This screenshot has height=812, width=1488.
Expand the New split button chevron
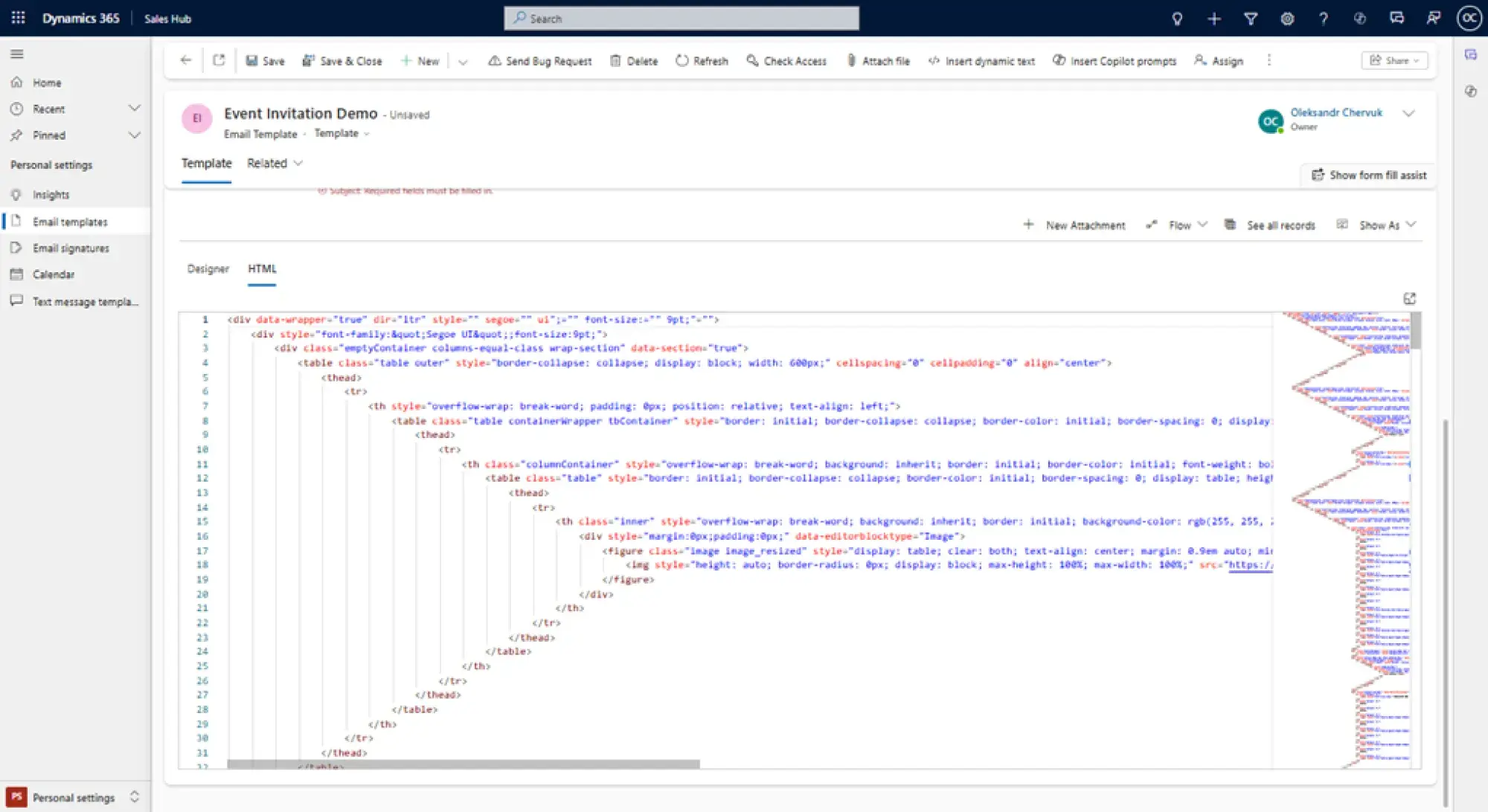[463, 62]
